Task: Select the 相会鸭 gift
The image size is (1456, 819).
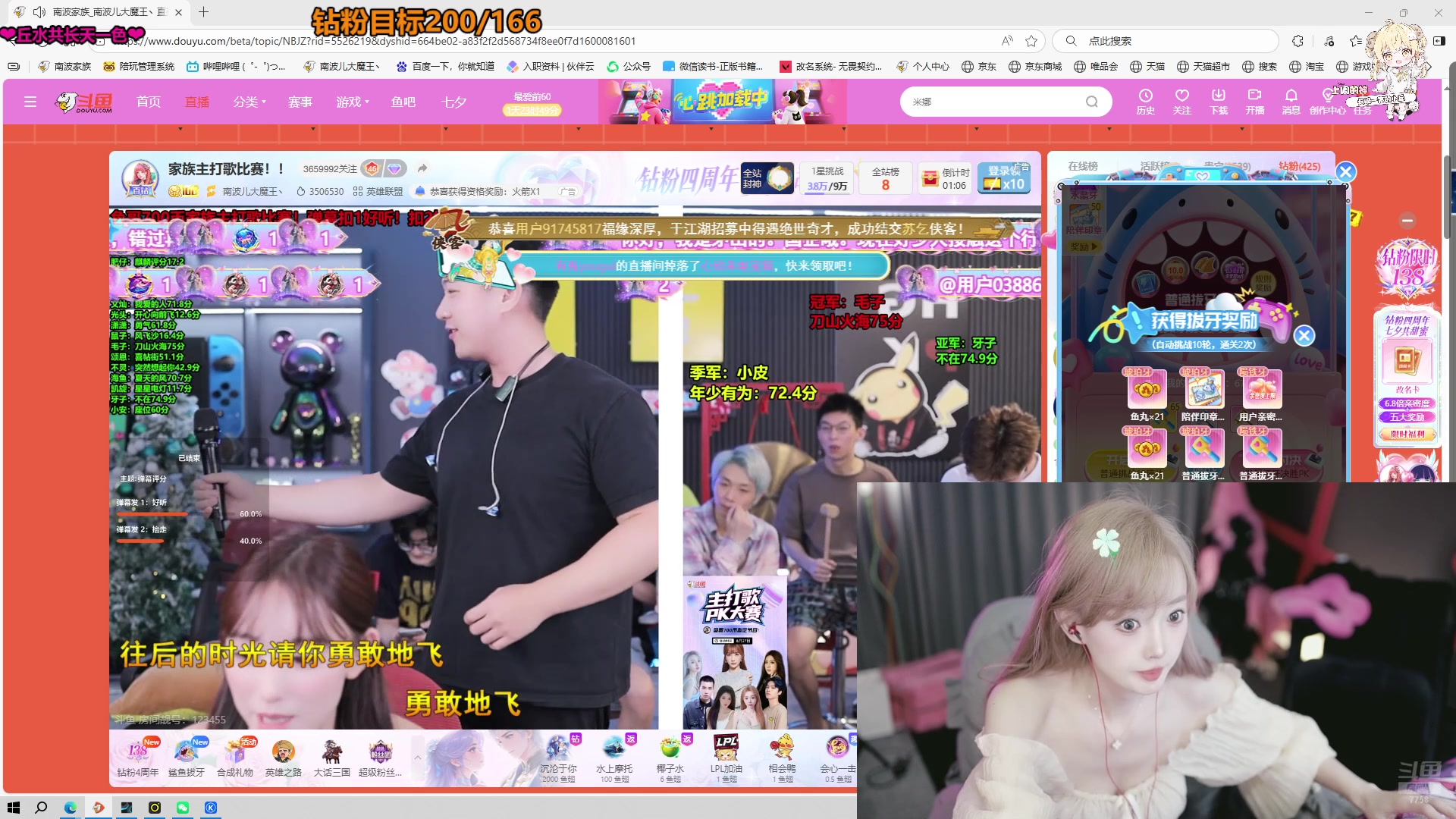Action: pyautogui.click(x=782, y=758)
